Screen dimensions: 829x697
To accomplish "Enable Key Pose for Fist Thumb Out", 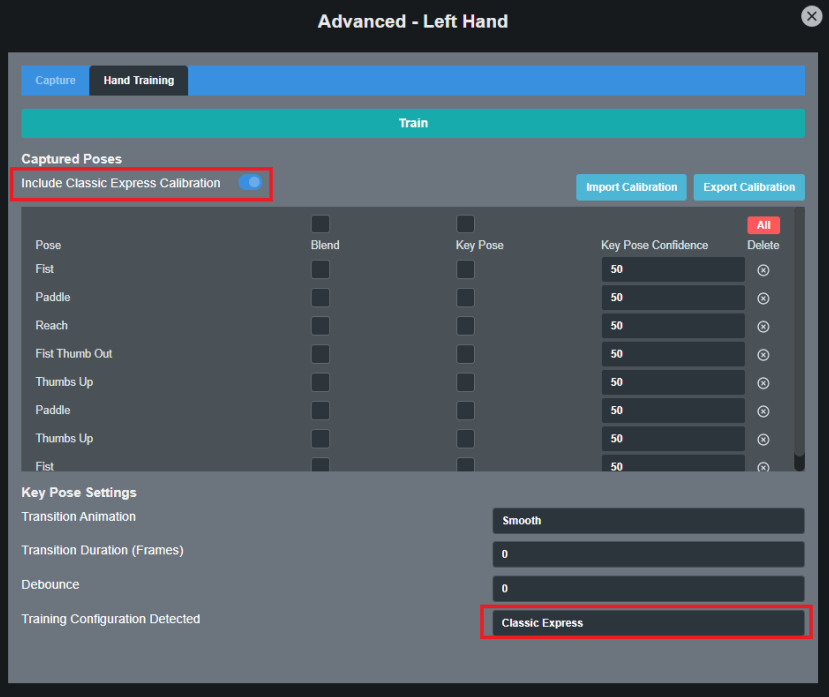I will pyautogui.click(x=465, y=354).
